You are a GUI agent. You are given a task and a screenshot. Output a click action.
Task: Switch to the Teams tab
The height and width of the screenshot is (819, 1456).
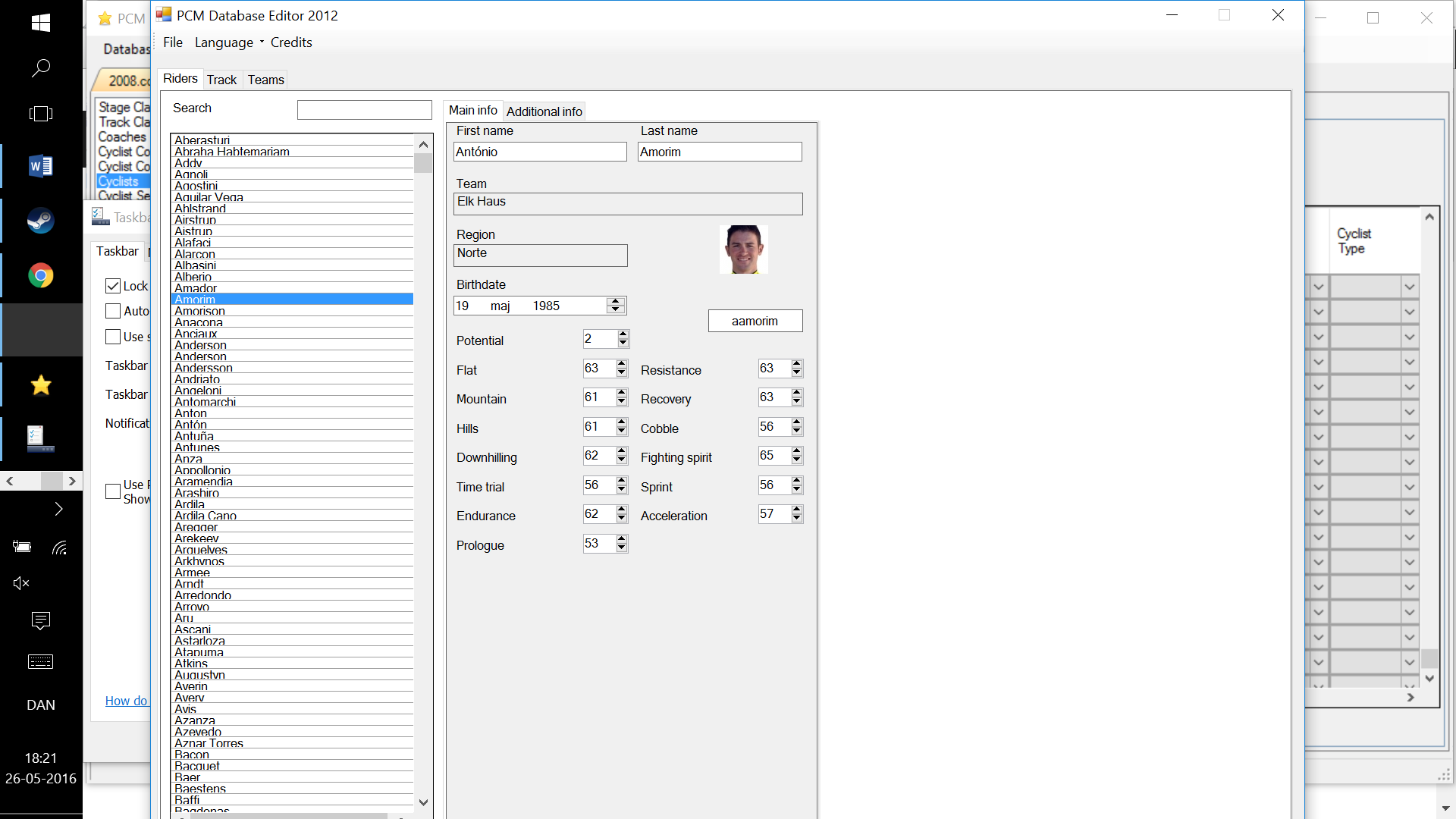coord(265,80)
